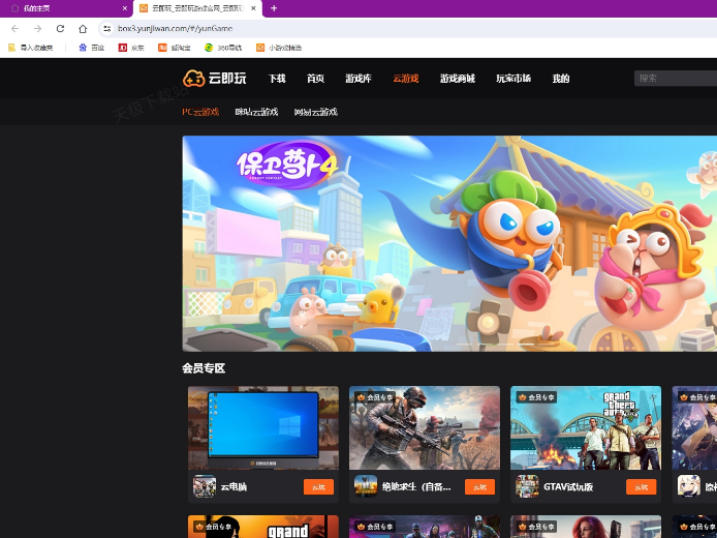Switch to the third 云游戏 sub-tab
The image size is (717, 538).
click(316, 112)
